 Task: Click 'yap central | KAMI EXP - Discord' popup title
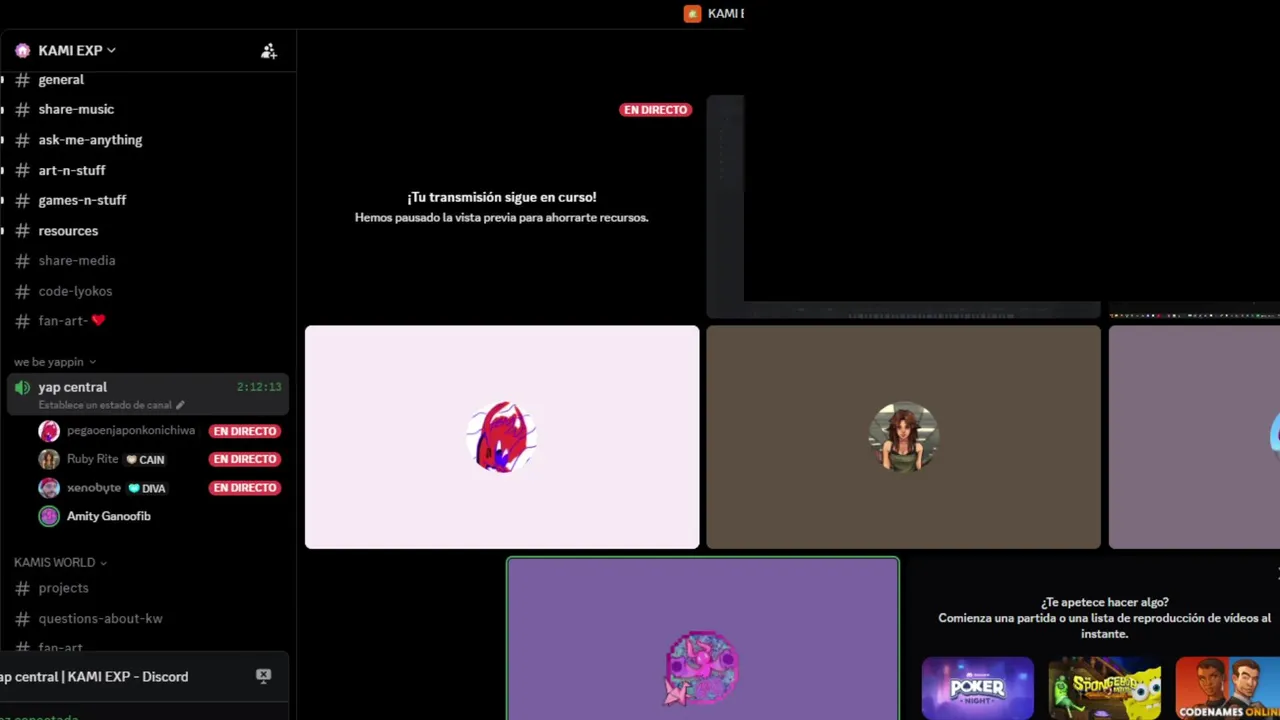click(94, 677)
